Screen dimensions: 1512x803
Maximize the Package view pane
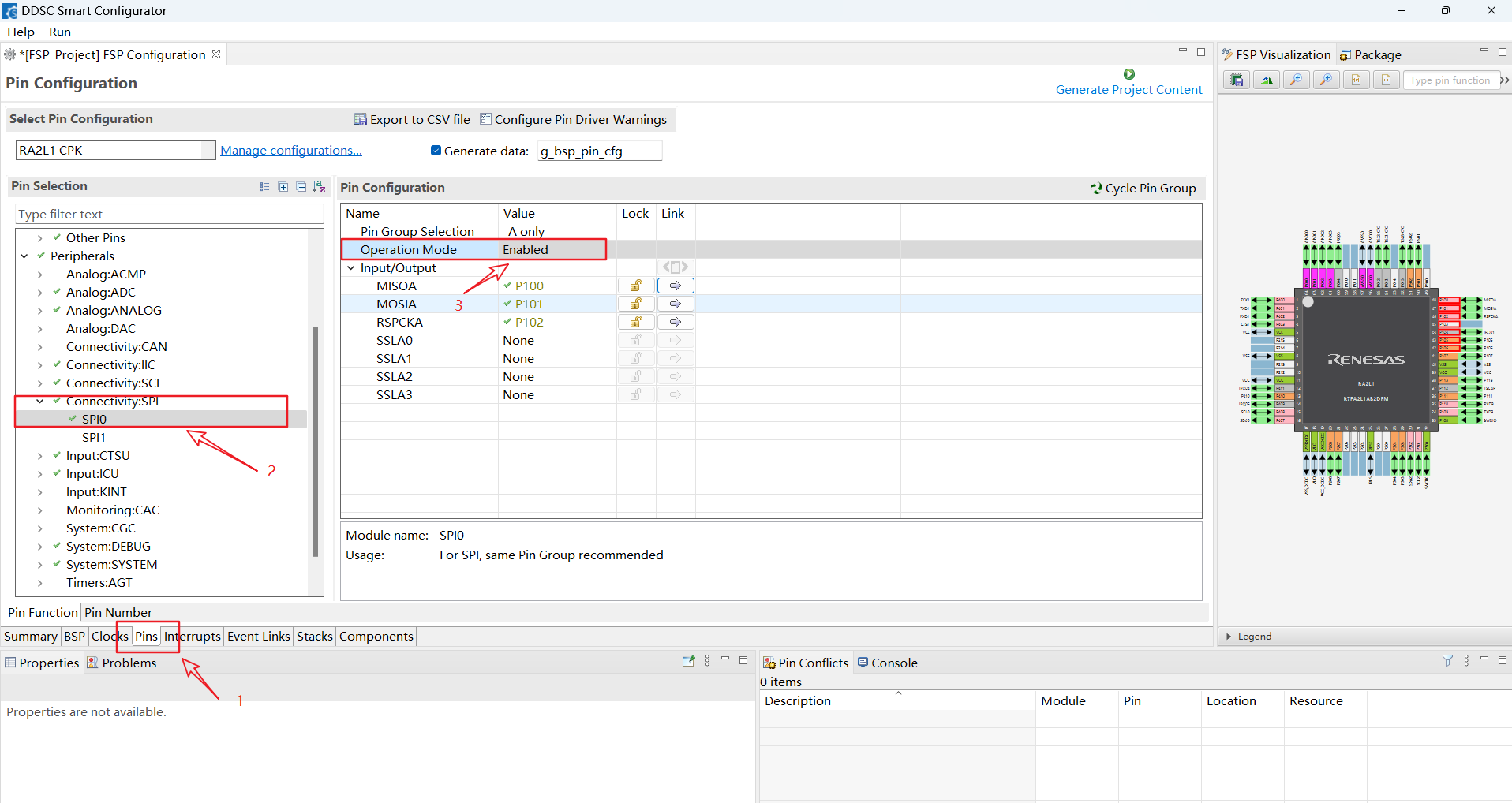tap(1503, 51)
